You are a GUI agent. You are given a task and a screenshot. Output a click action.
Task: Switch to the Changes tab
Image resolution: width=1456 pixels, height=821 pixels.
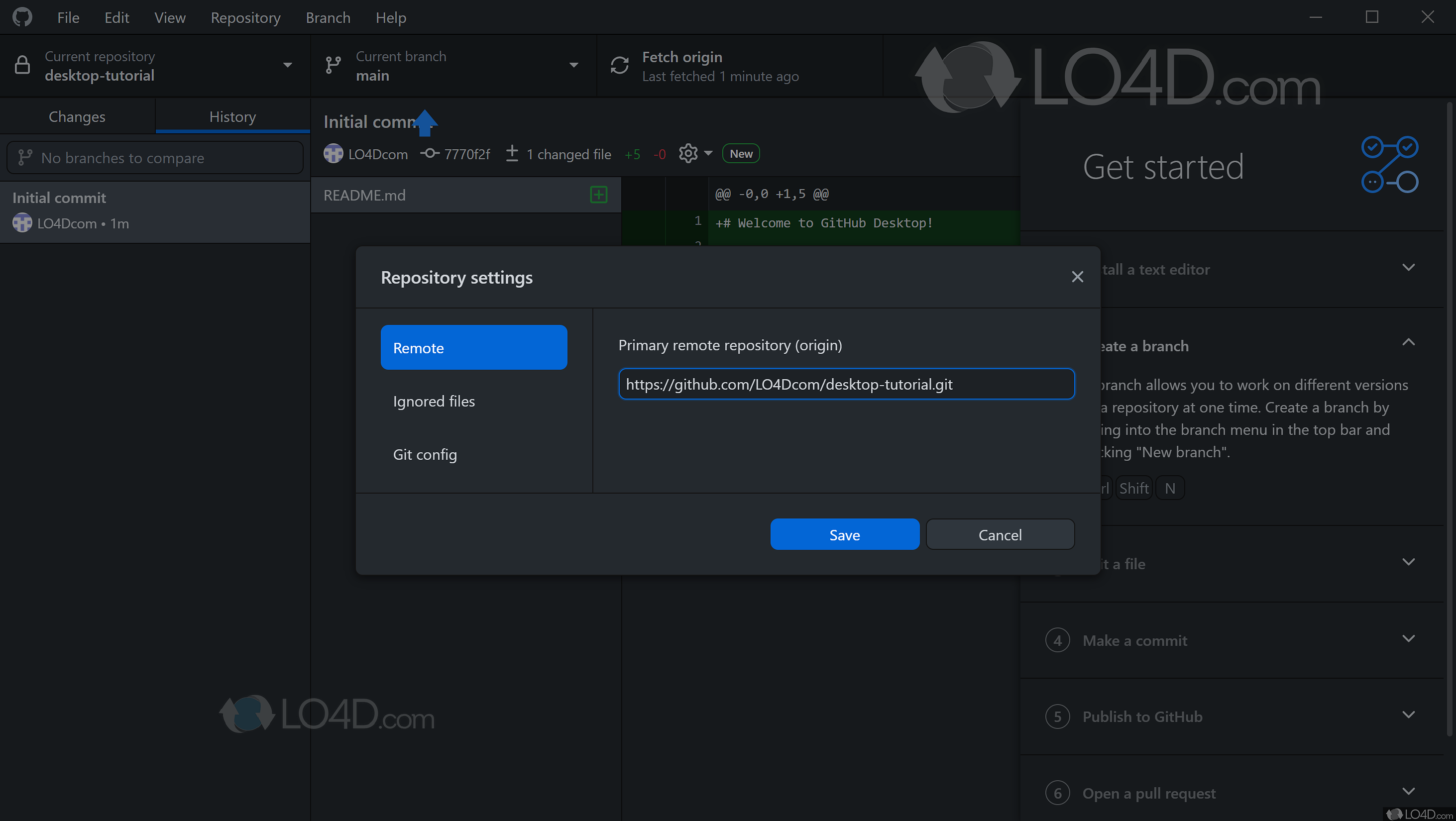point(77,116)
